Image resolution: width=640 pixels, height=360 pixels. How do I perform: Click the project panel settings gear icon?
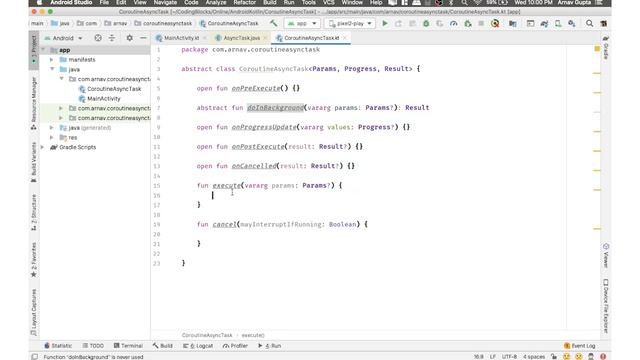129,38
